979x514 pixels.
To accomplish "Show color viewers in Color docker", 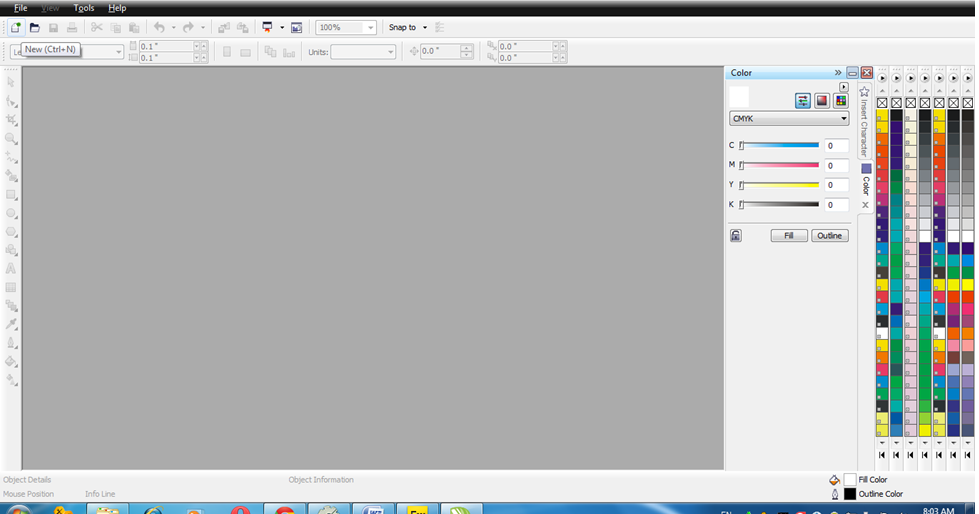I will (822, 101).
